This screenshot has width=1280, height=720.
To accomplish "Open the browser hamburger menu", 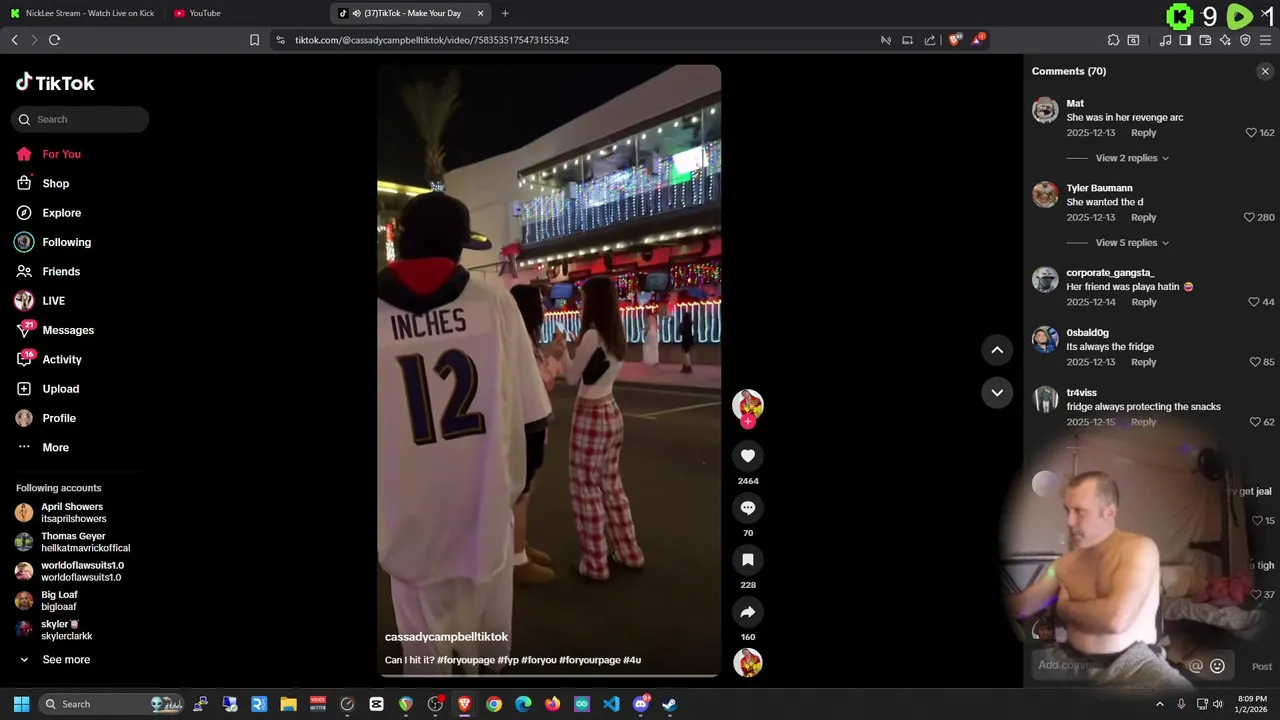I will tap(1266, 40).
